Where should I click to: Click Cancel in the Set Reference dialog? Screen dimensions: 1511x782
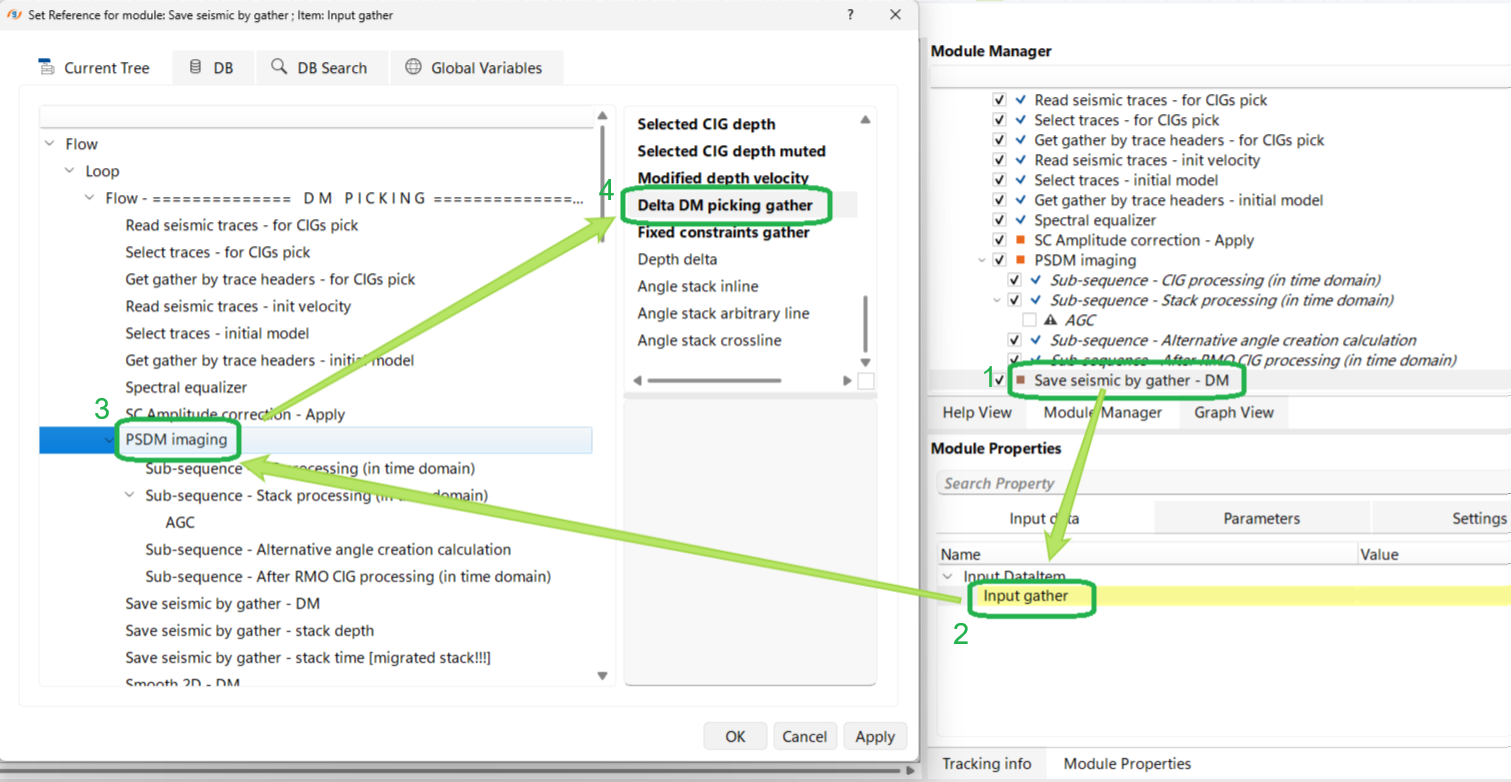click(x=805, y=736)
